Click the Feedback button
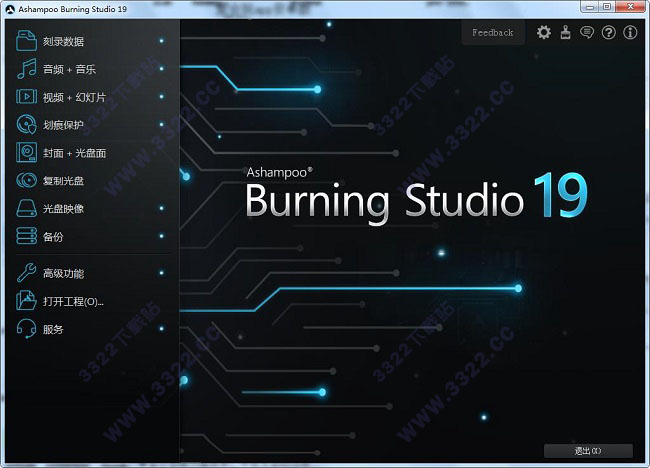The image size is (650, 468). tap(492, 32)
